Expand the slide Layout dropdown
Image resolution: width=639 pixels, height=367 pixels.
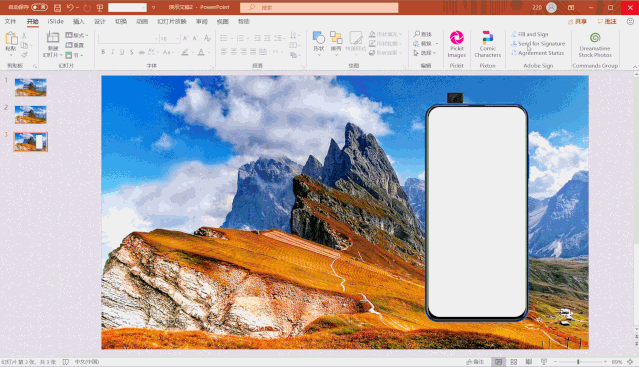[x=77, y=35]
